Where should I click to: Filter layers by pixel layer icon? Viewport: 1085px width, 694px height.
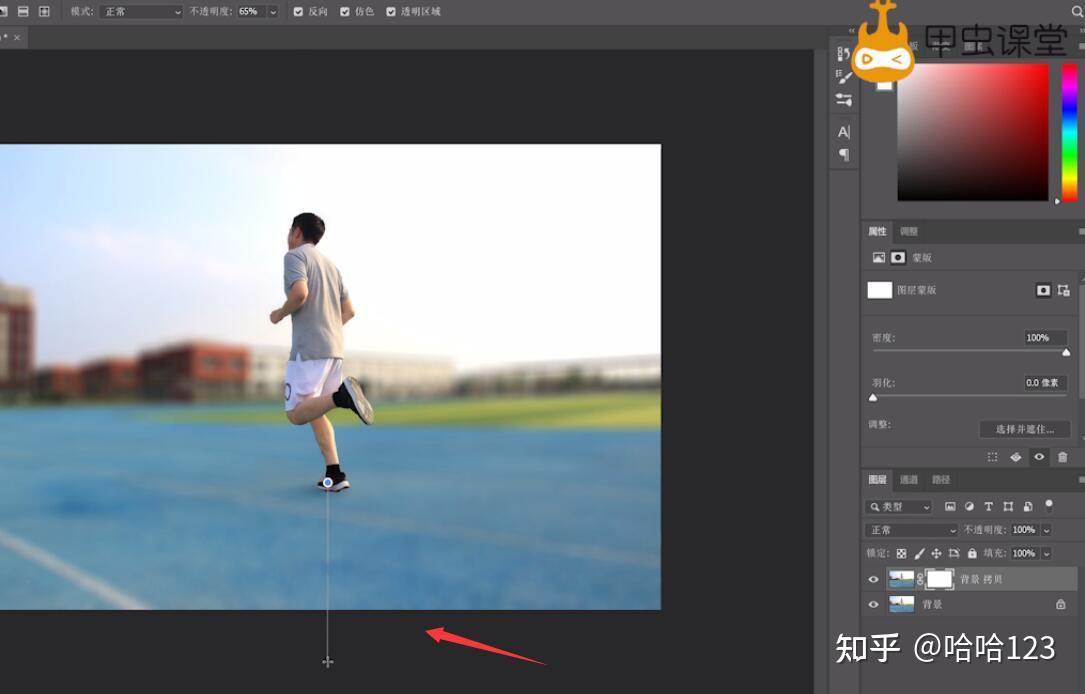(950, 506)
